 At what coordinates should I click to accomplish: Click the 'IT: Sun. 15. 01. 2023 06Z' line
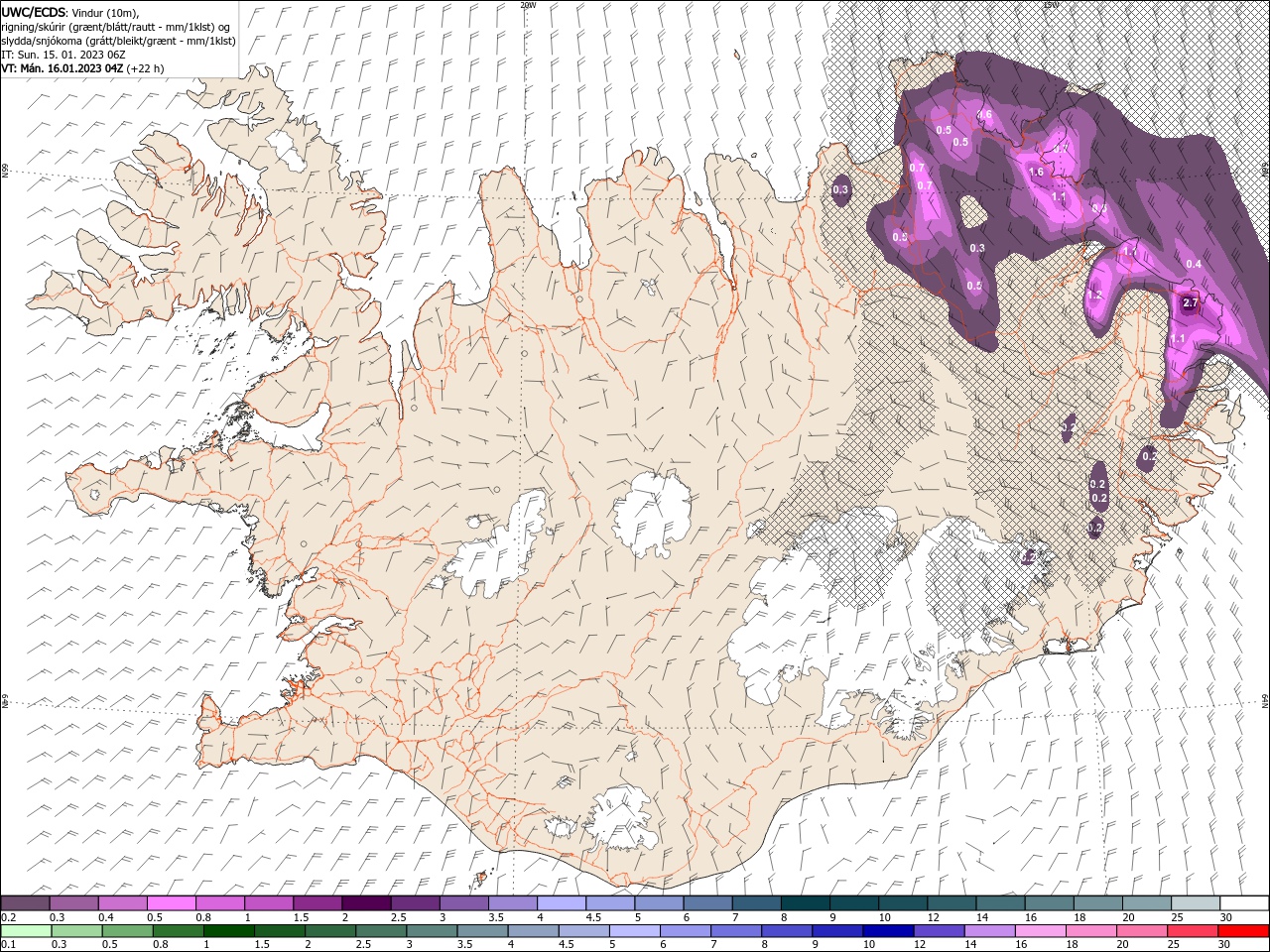point(63,54)
